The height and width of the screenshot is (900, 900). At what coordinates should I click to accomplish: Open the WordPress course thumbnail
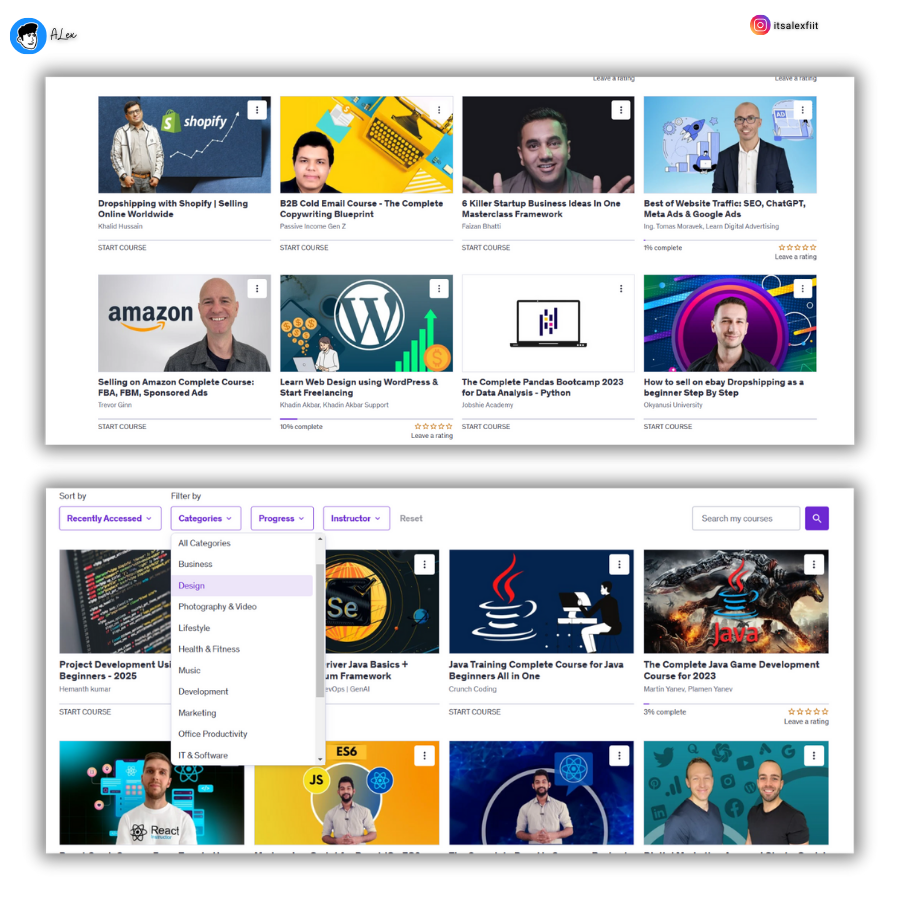click(x=366, y=323)
